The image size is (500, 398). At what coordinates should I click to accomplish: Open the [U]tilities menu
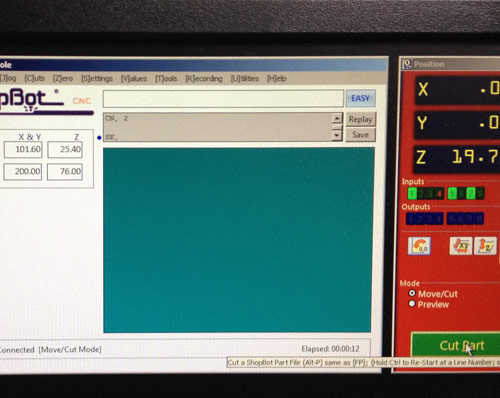245,78
